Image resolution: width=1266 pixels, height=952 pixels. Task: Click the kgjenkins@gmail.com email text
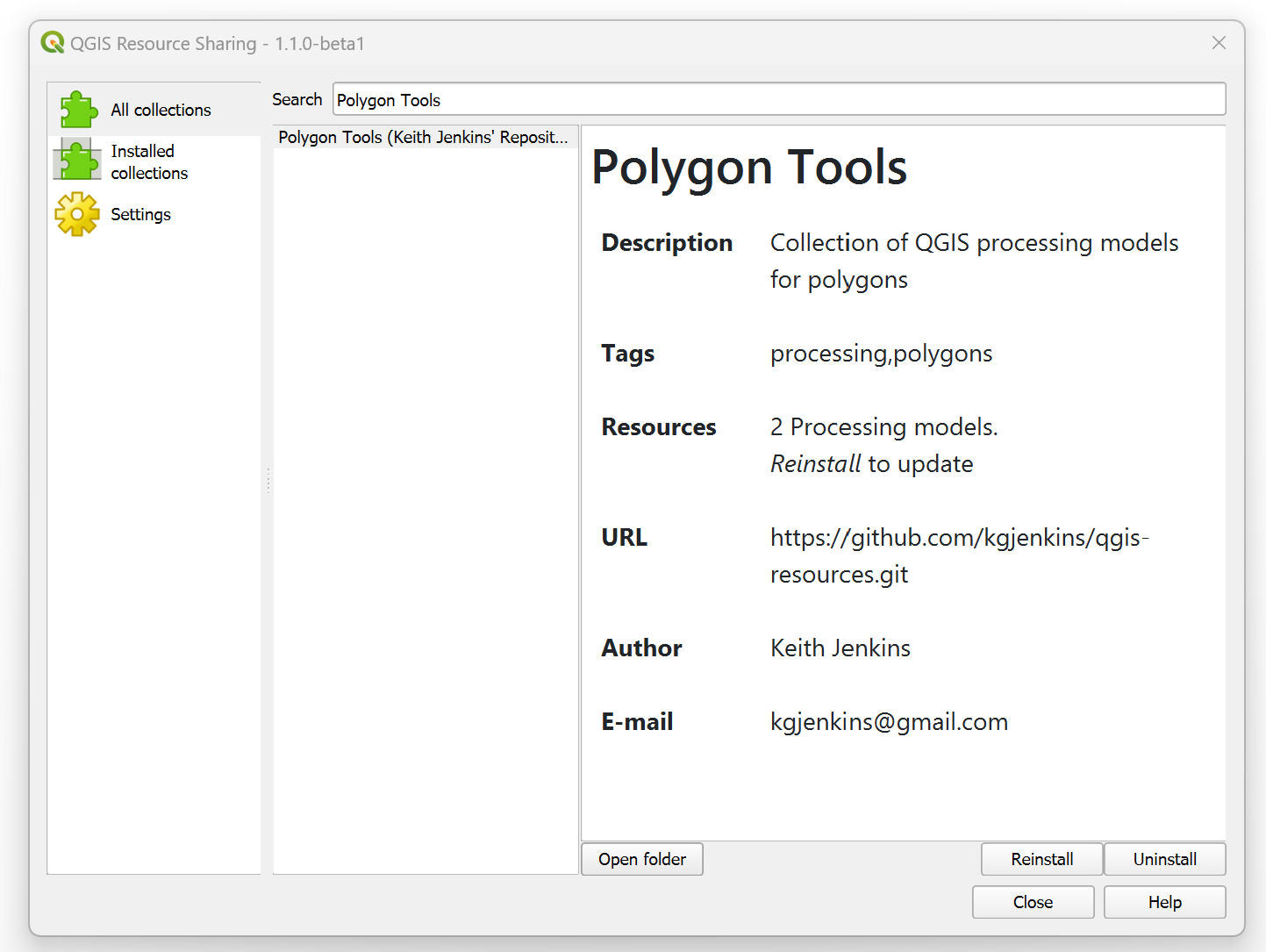point(889,721)
